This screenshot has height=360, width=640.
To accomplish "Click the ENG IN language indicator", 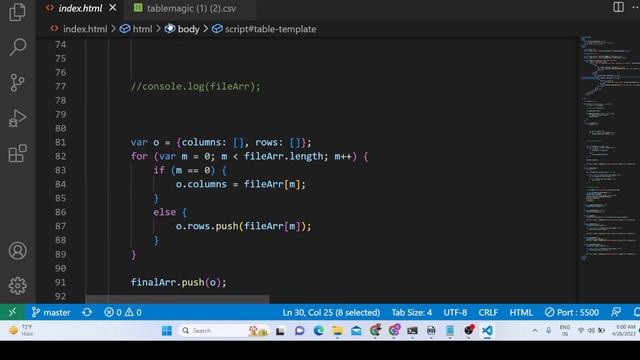I will (x=565, y=330).
